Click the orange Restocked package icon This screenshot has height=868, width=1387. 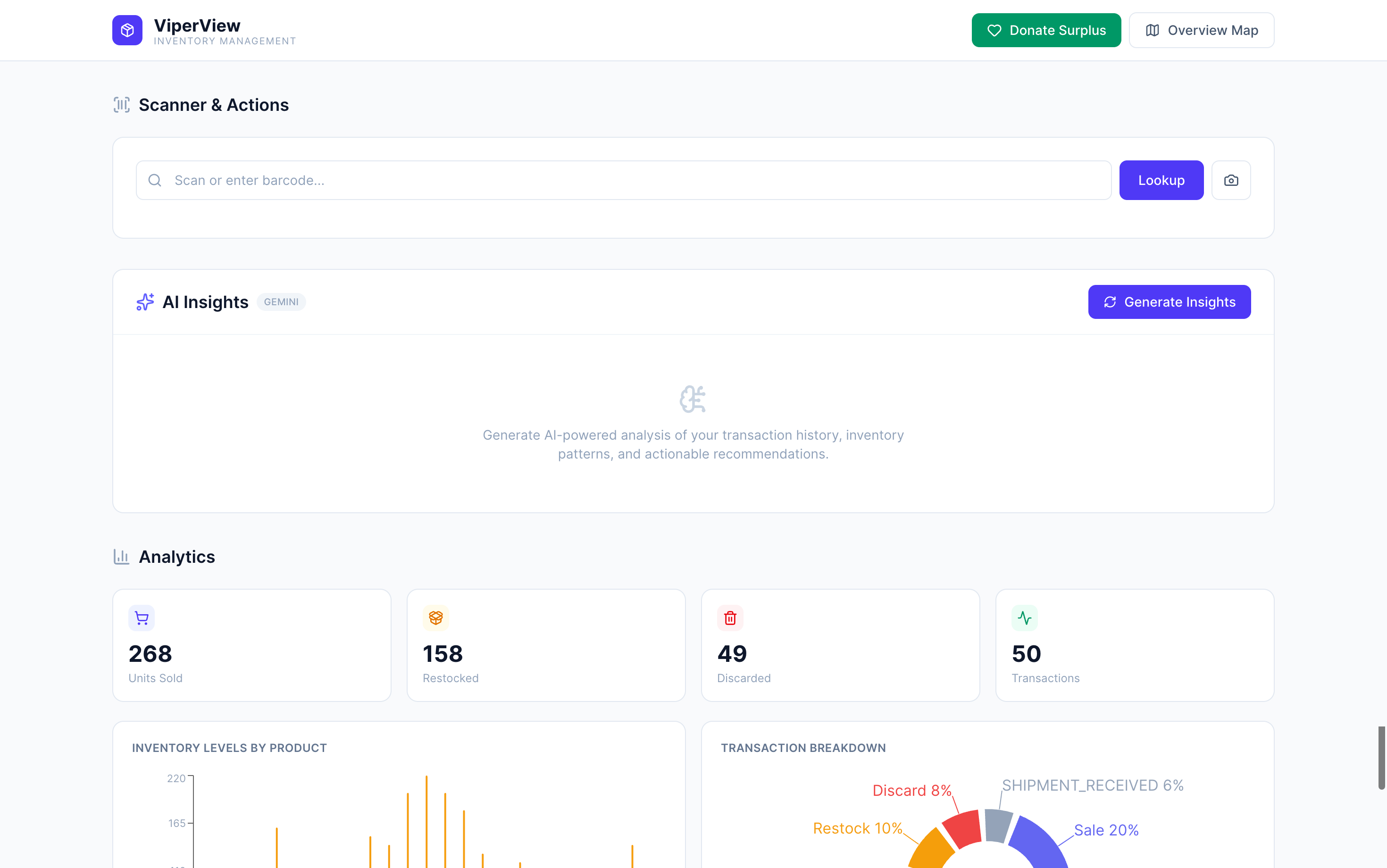(x=436, y=618)
